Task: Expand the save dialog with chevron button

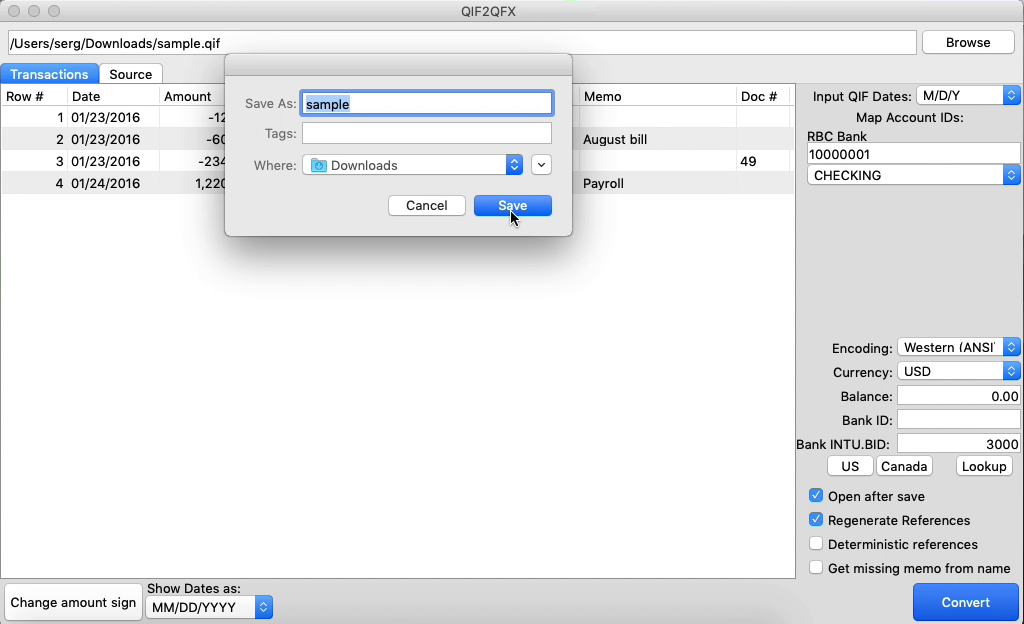Action: point(541,165)
